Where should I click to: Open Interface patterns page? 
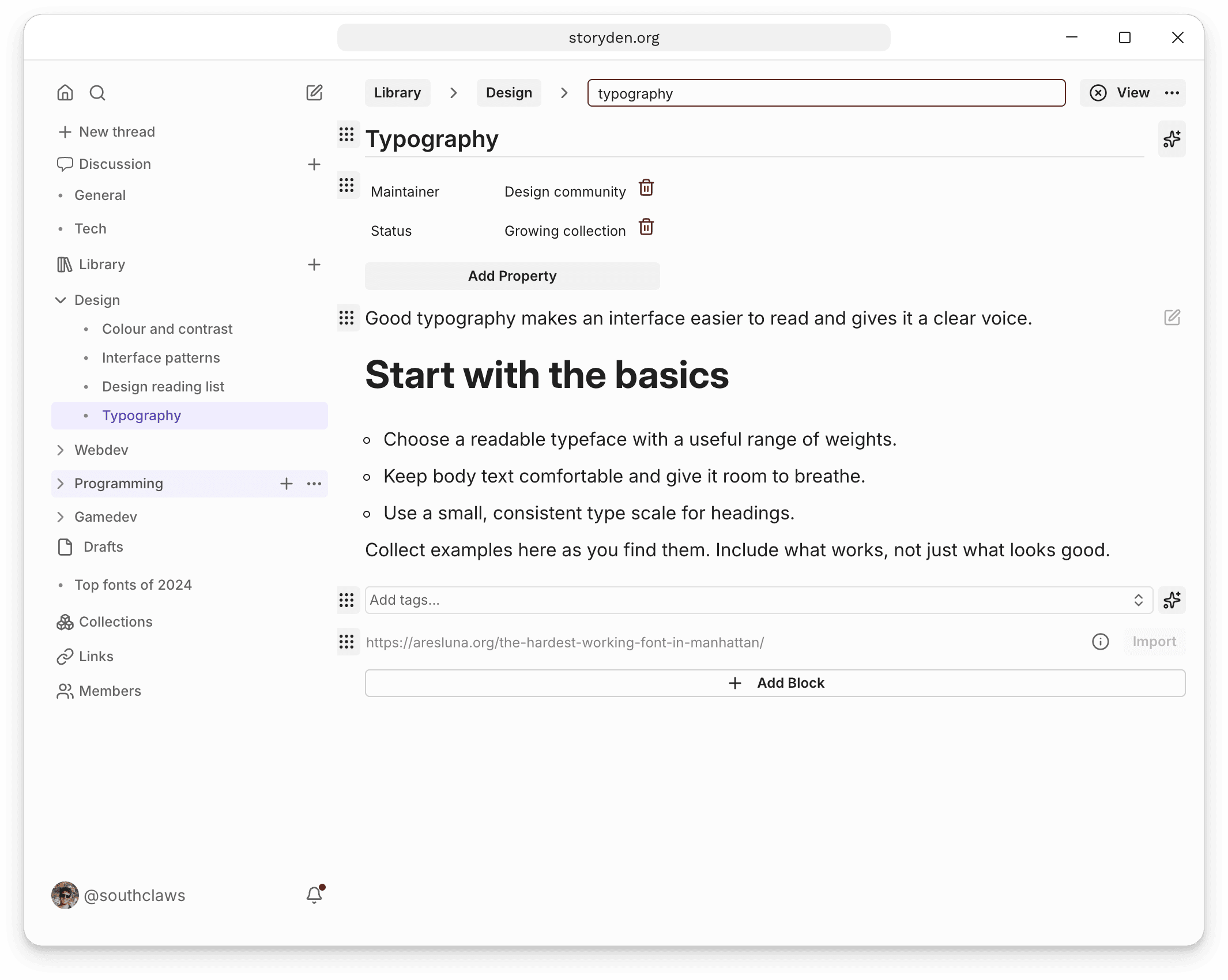pos(161,358)
